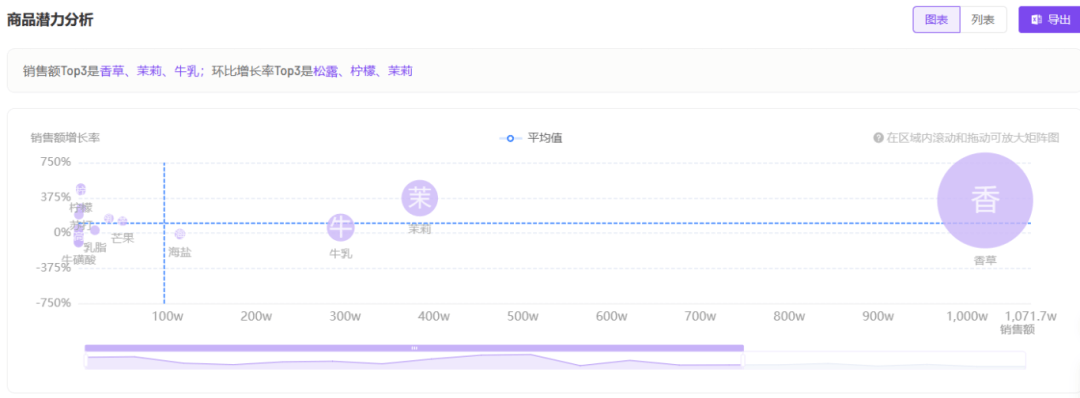Screen dimensions: 1080x398
Task: Click the 牛乳 bubble marker
Action: coord(340,227)
